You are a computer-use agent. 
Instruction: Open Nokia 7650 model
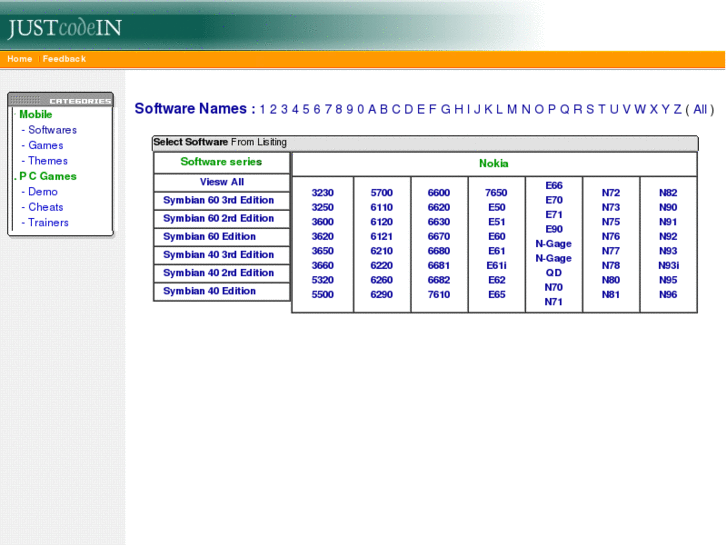(x=496, y=192)
